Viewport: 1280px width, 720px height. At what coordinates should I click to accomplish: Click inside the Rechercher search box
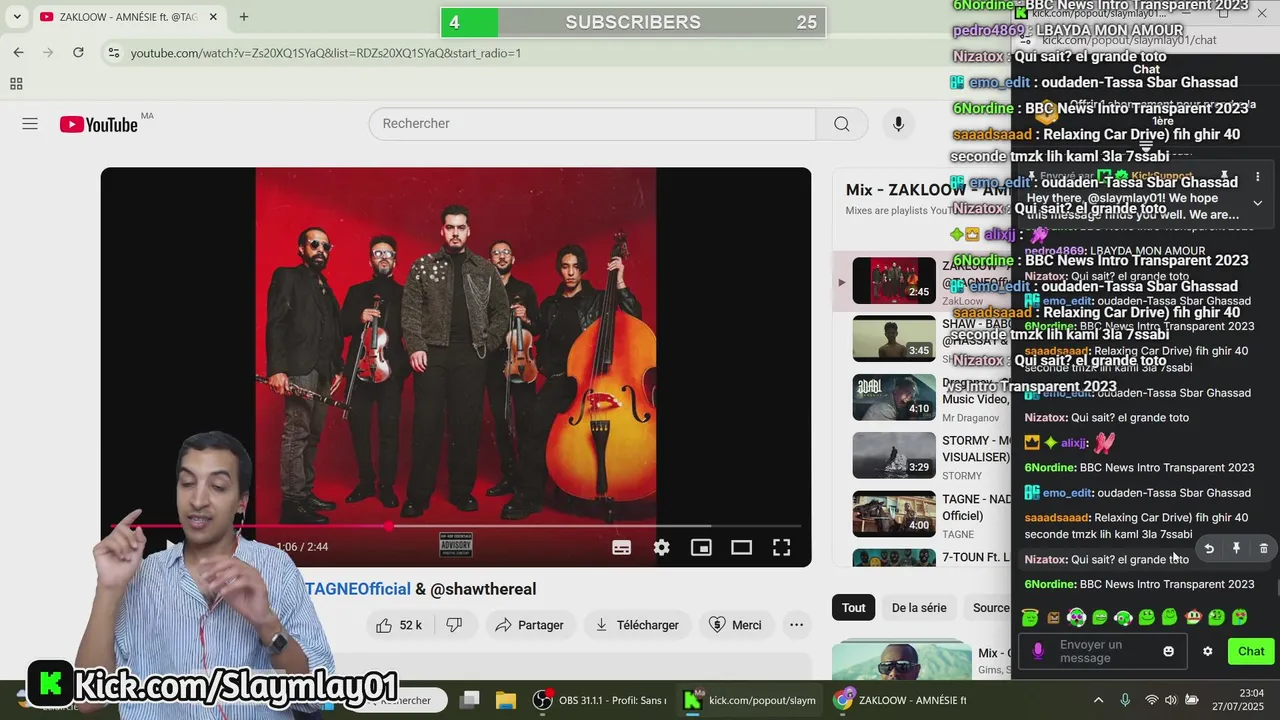593,124
